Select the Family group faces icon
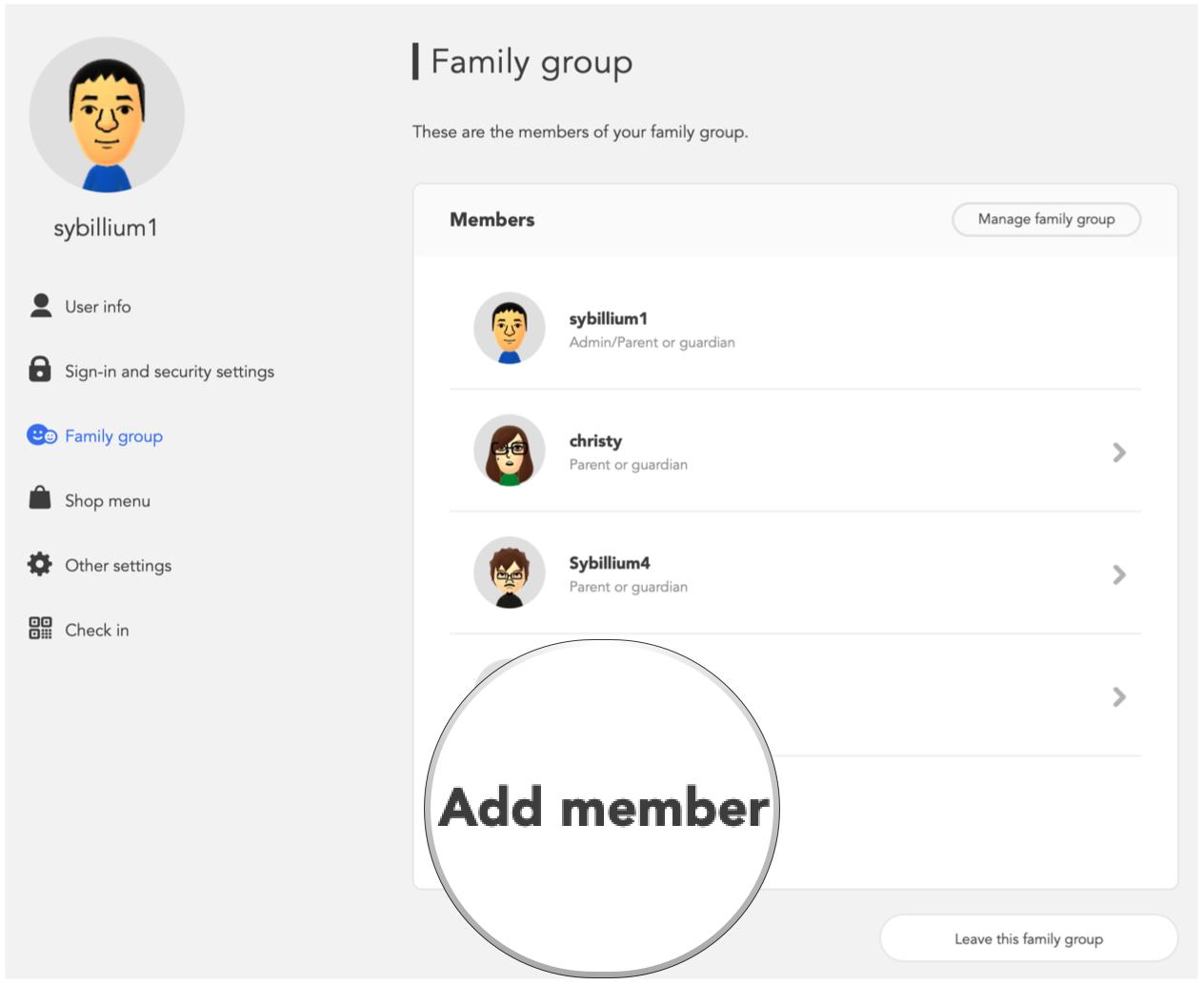The width and height of the screenshot is (1204, 985). click(38, 435)
